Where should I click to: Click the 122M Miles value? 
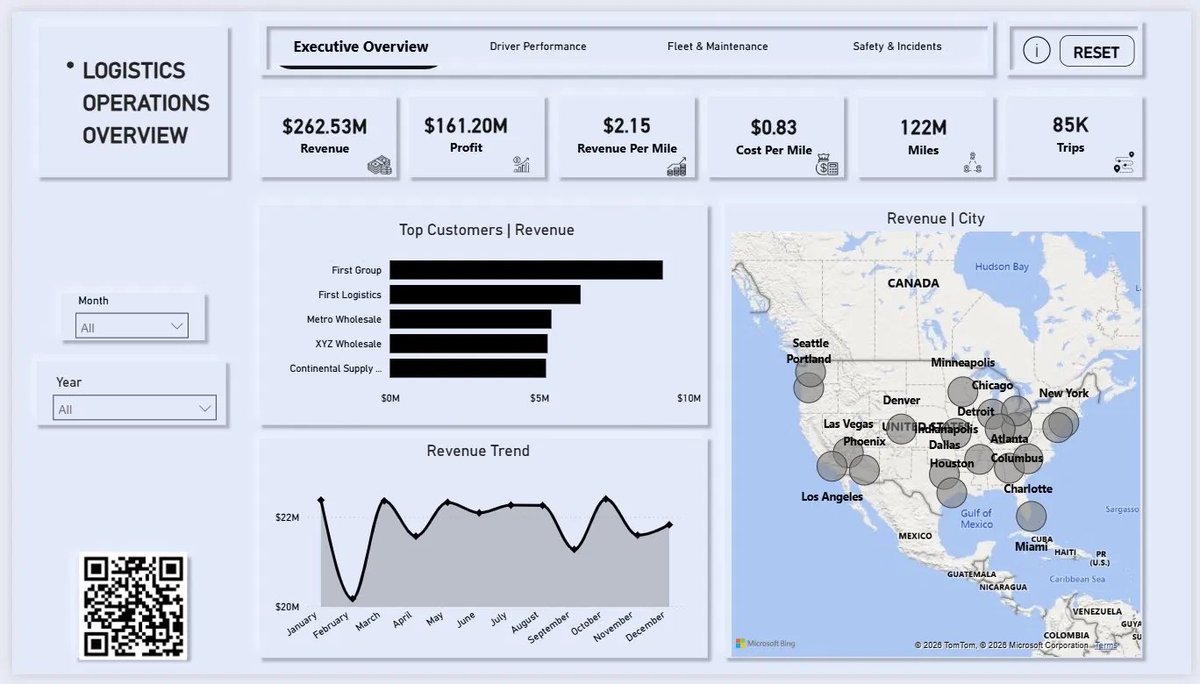pyautogui.click(x=924, y=127)
